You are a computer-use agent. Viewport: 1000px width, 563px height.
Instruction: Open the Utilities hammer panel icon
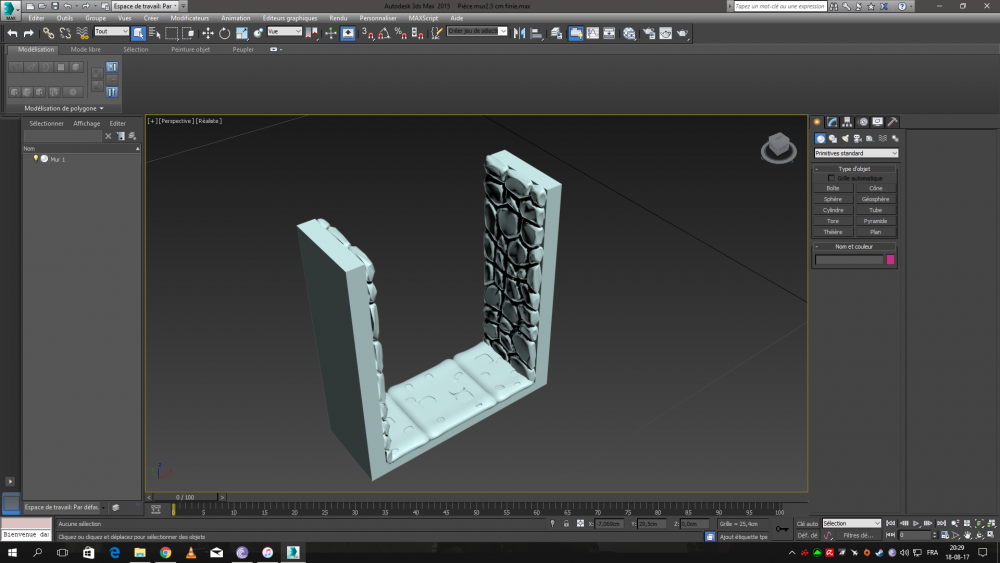tap(893, 122)
